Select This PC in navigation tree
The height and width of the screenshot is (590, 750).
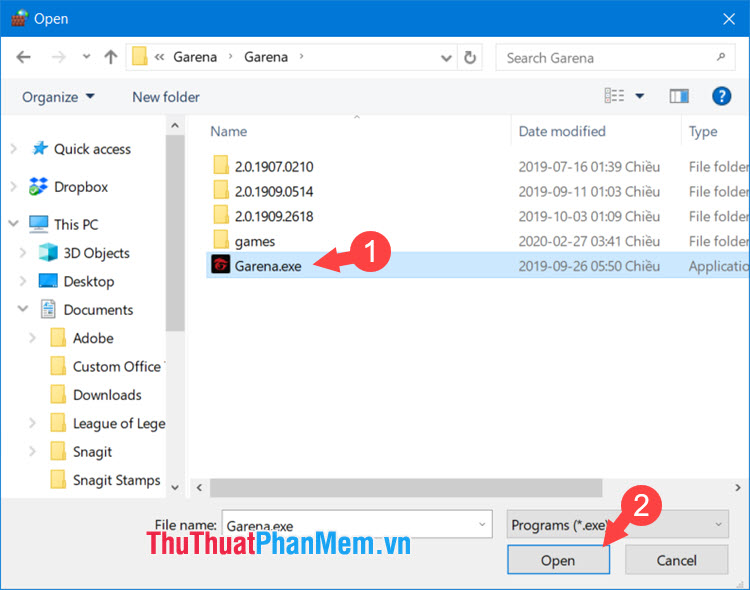click(x=76, y=224)
